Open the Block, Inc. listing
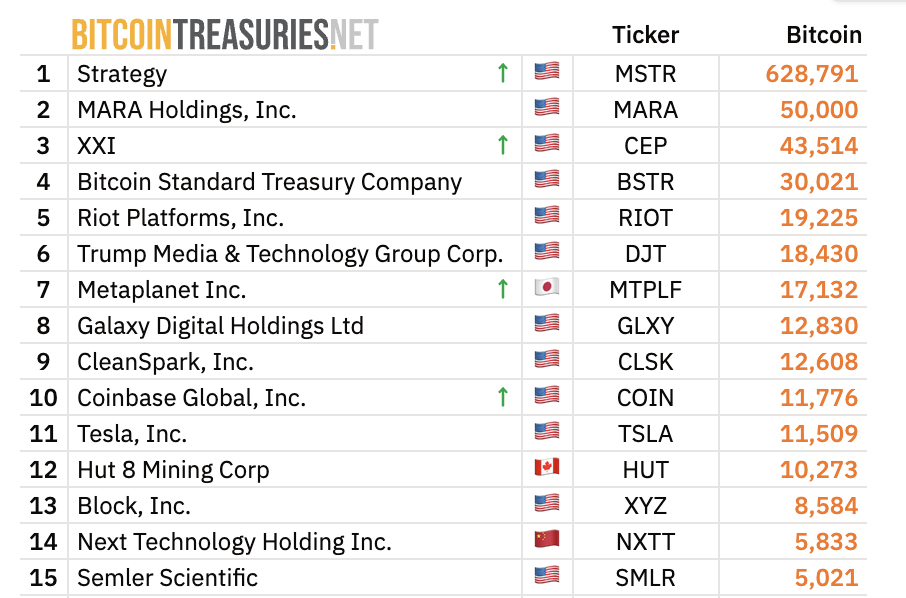The width and height of the screenshot is (906, 598). point(134,506)
